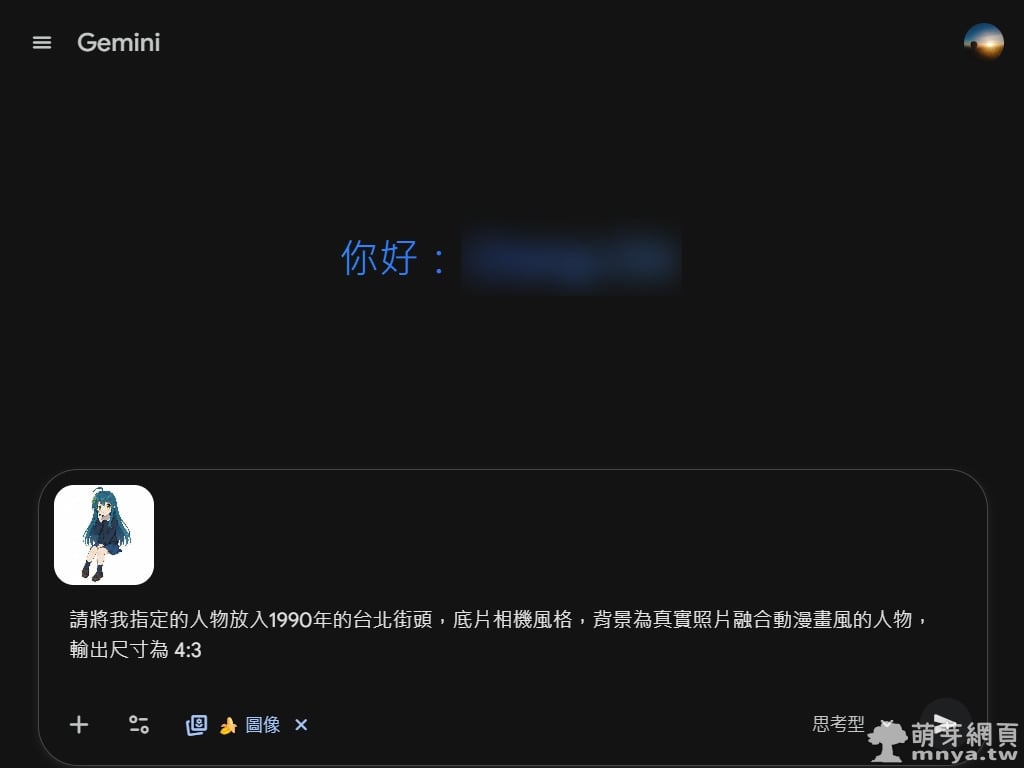Place cursor in the 1990年的台北街頭 prompt line
The image size is (1024, 768).
click(x=498, y=619)
